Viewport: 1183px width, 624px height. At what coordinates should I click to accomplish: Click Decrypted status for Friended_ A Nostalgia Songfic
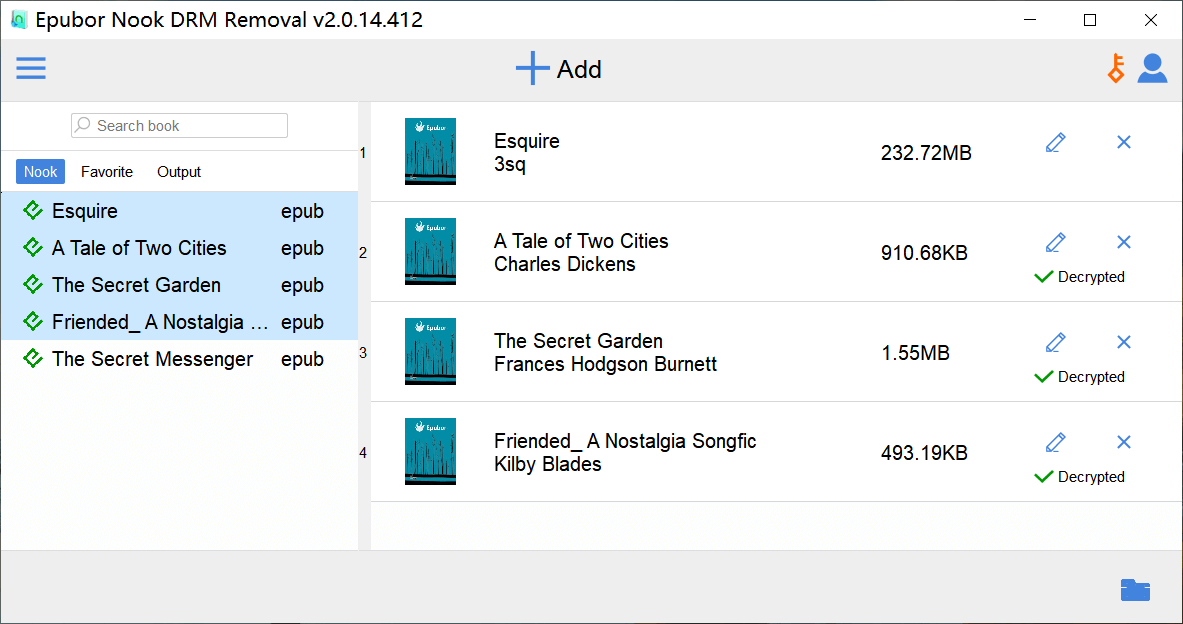coord(1079,477)
